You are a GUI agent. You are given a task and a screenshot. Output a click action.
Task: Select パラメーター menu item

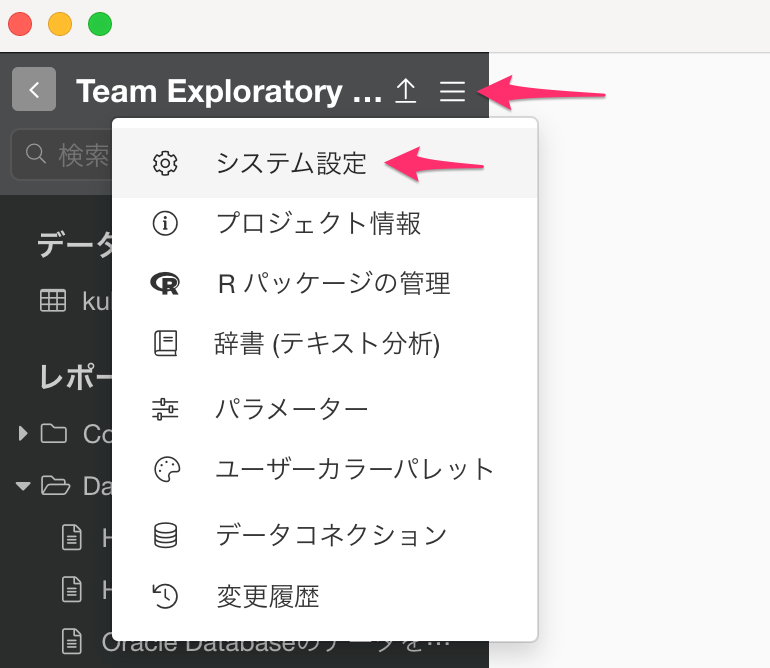point(325,409)
